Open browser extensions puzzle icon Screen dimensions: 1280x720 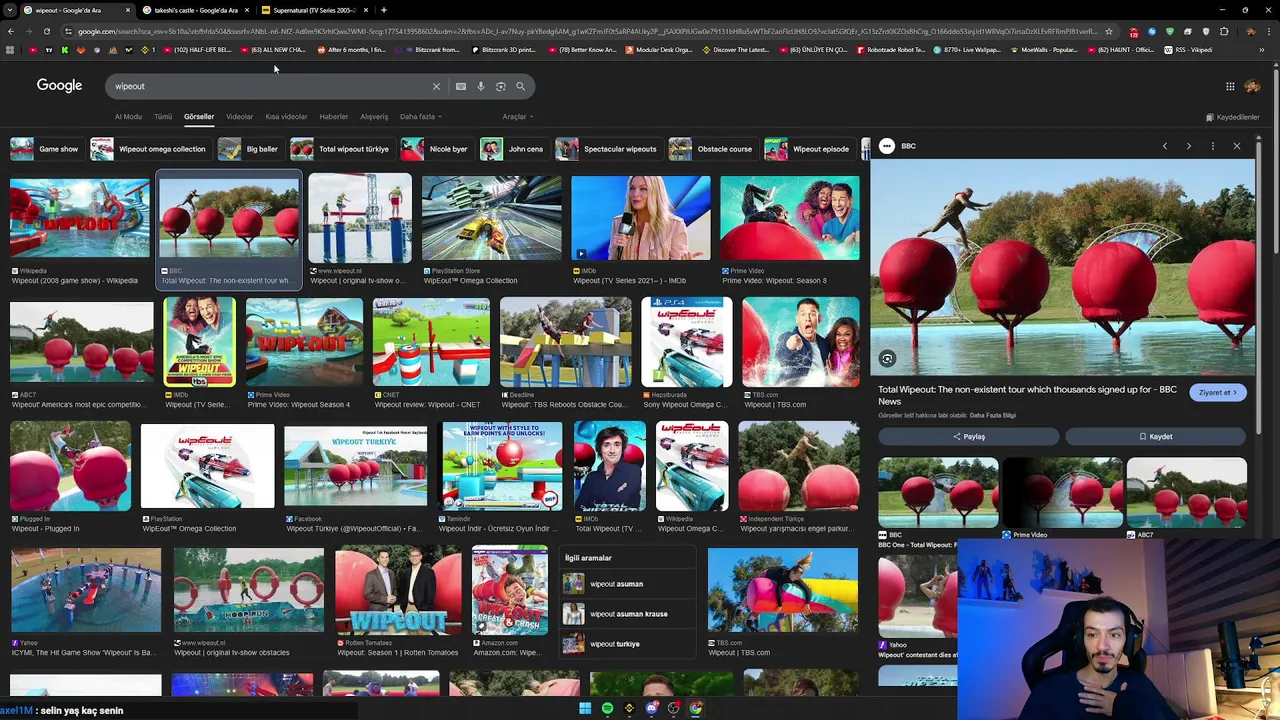coord(1224,31)
